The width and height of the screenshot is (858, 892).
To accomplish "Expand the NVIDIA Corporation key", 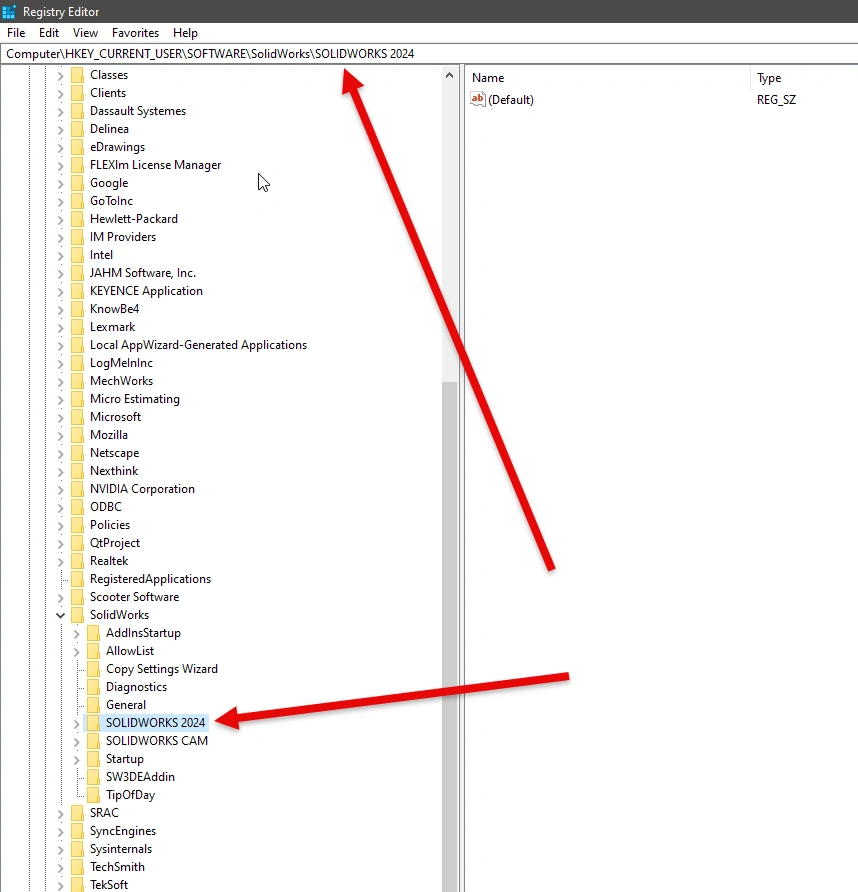I will pos(60,490).
